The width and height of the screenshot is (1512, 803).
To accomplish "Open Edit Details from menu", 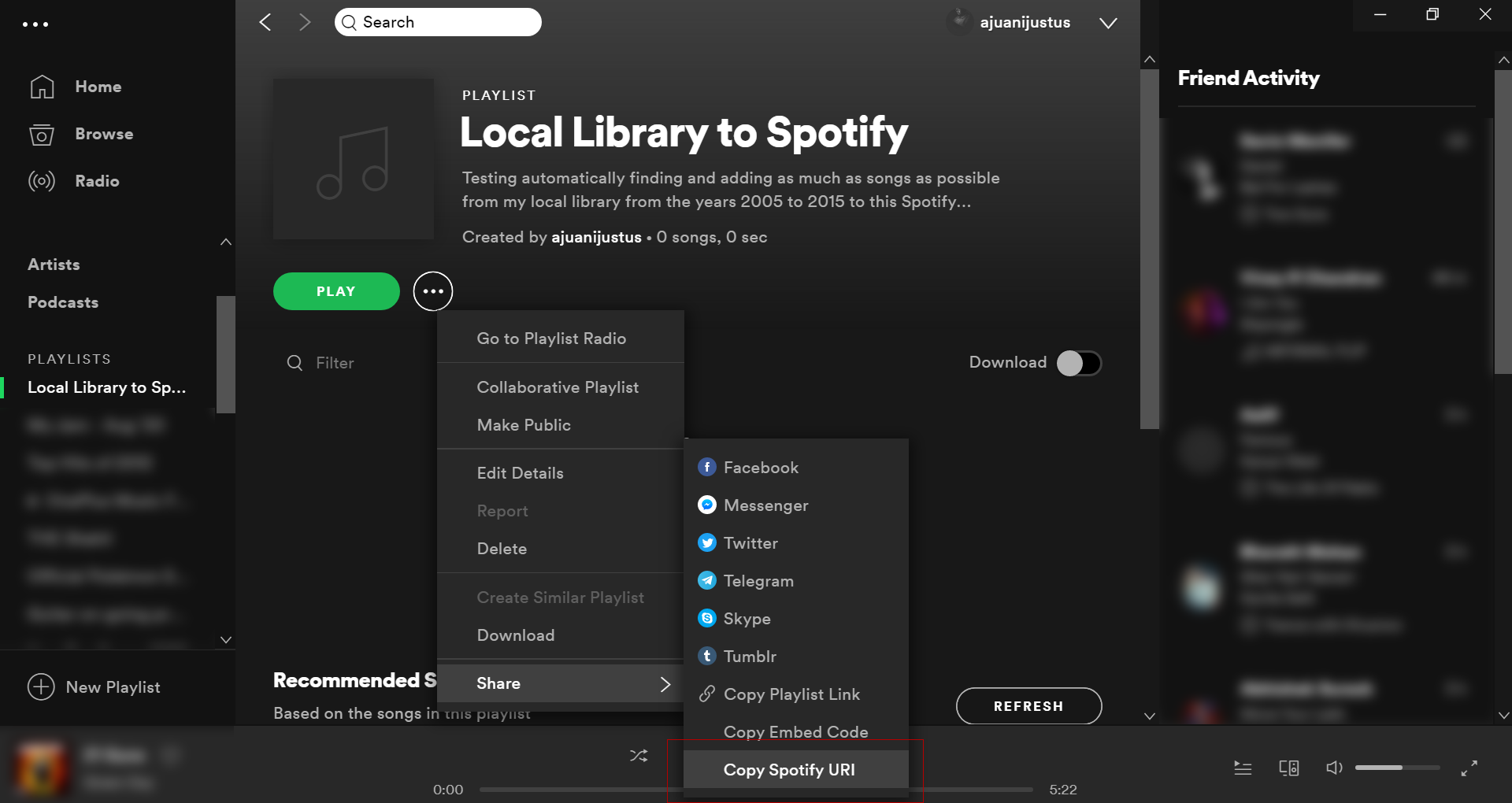I will (x=561, y=473).
